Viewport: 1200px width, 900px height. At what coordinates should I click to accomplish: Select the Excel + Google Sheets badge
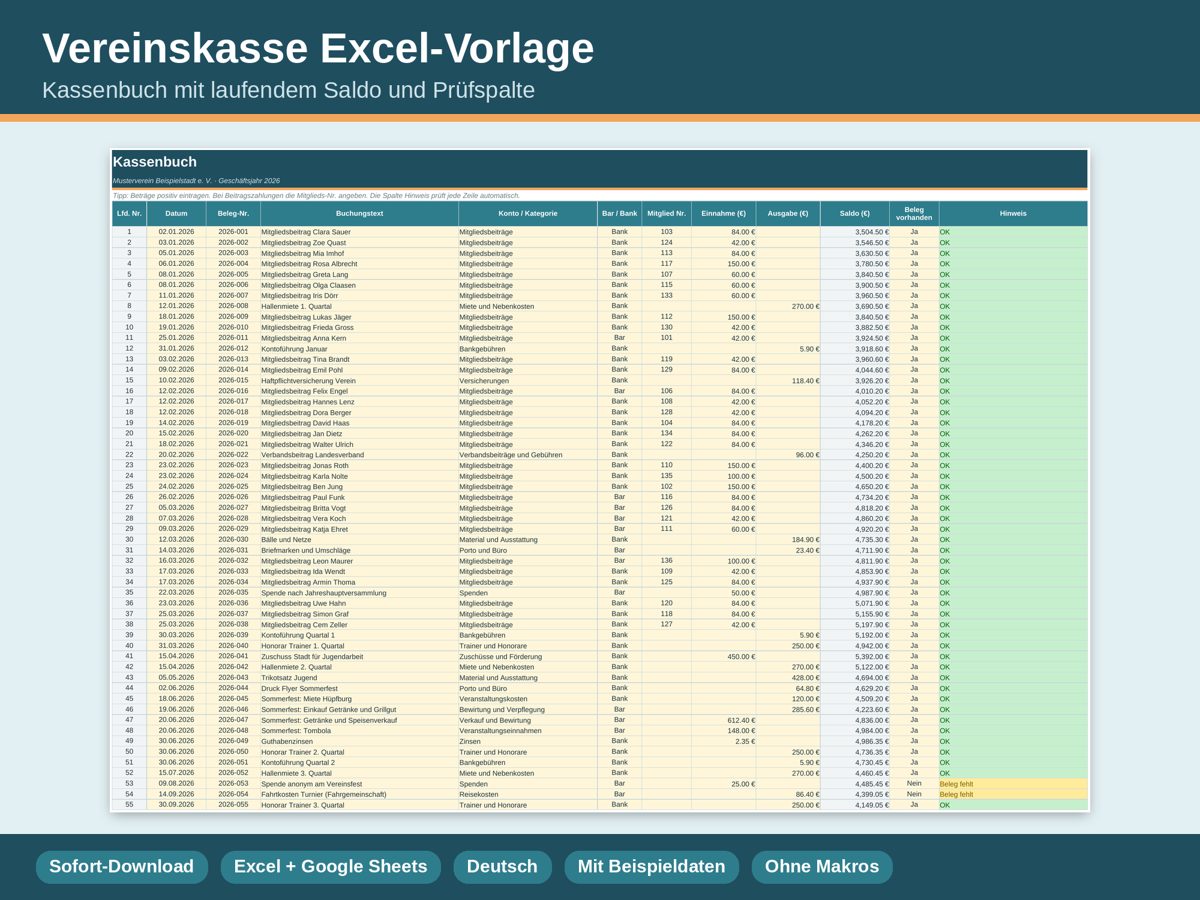pos(331,867)
